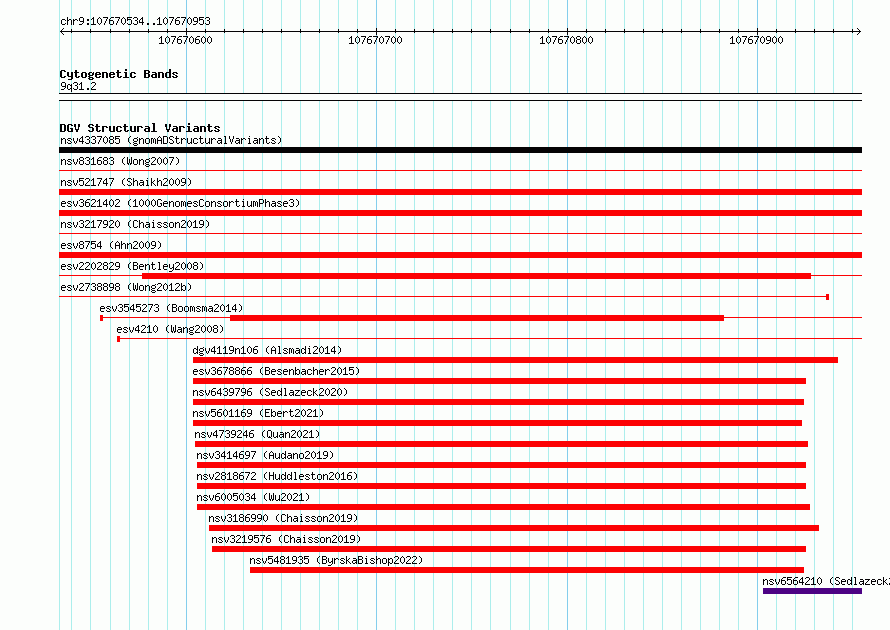Select the thick red bar of esv2202829

coord(476,276)
